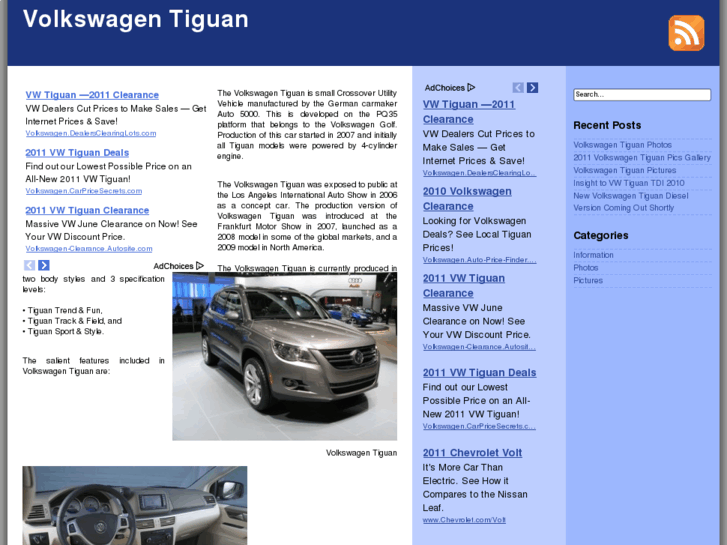Select the Photos category
The height and width of the screenshot is (545, 727).
click(x=586, y=268)
